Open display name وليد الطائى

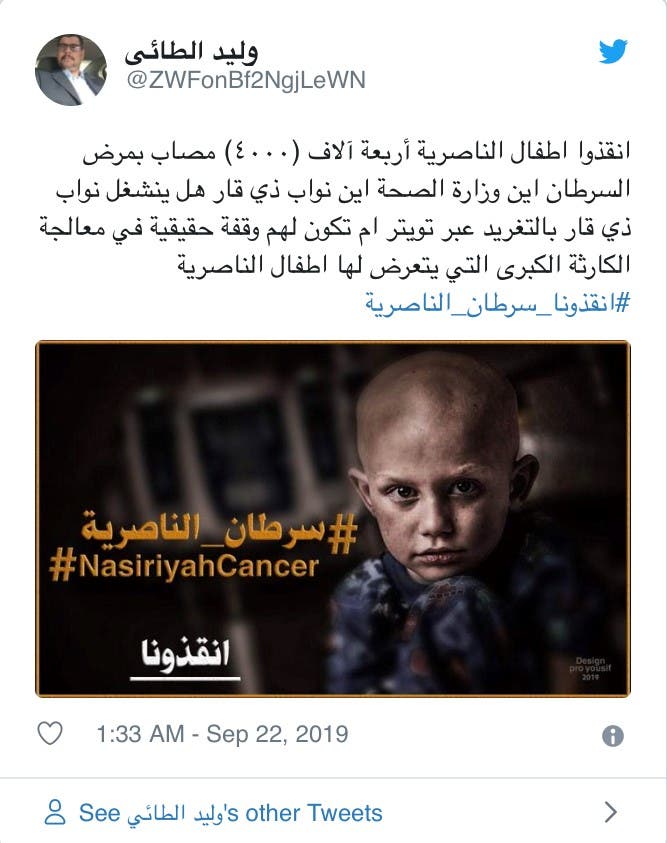[x=191, y=52]
